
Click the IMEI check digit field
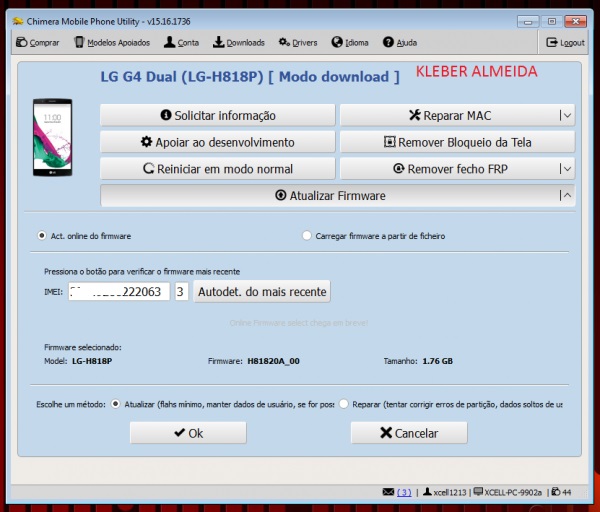(181, 292)
